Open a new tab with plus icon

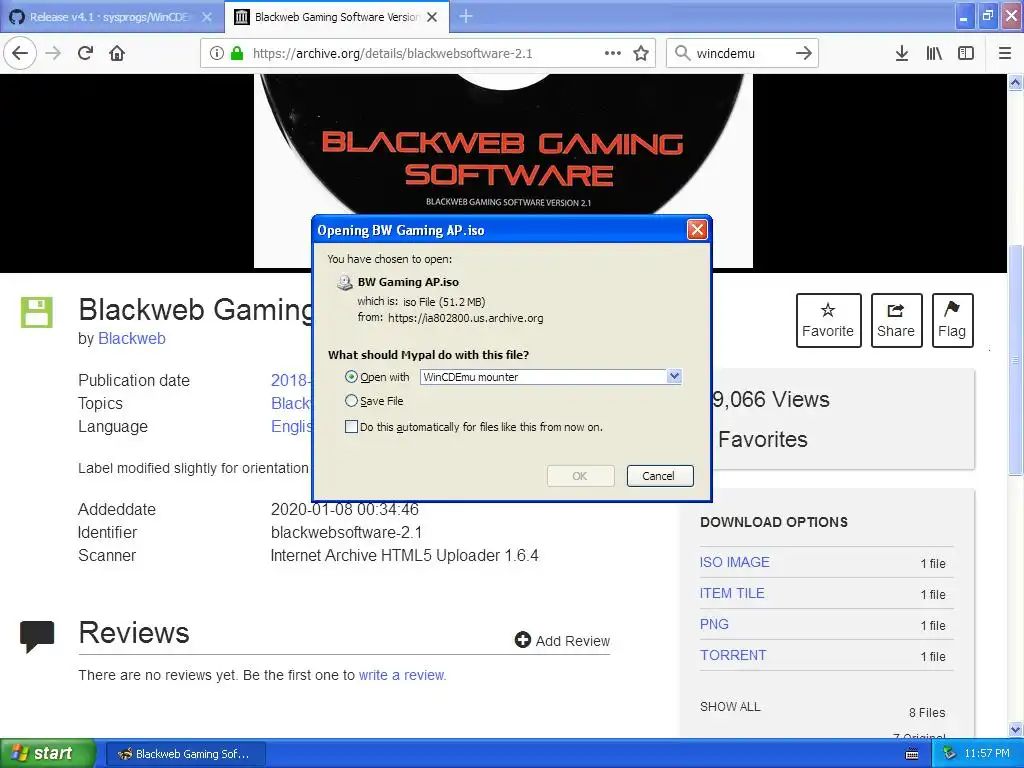(466, 16)
